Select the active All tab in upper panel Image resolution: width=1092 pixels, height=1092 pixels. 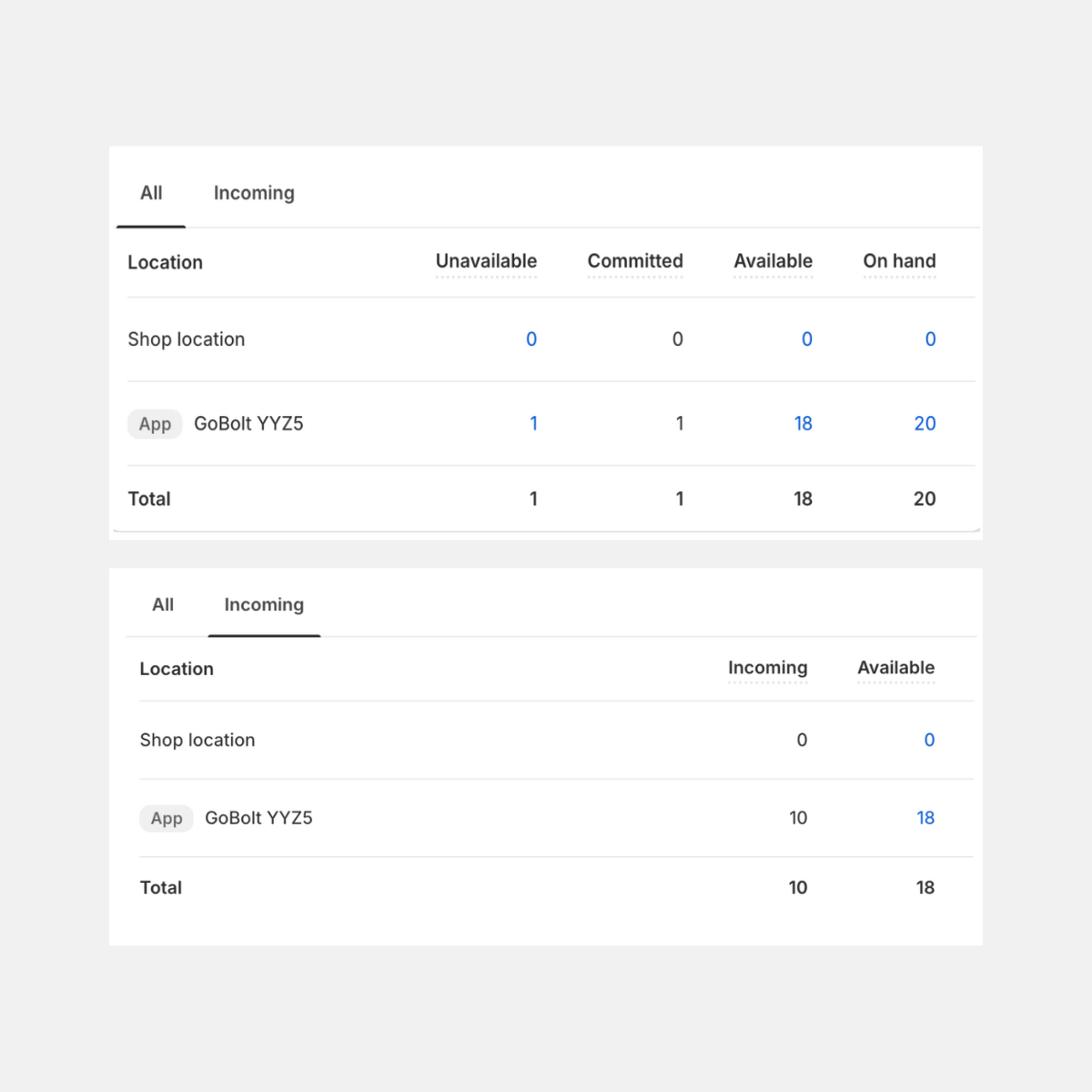coord(151,193)
